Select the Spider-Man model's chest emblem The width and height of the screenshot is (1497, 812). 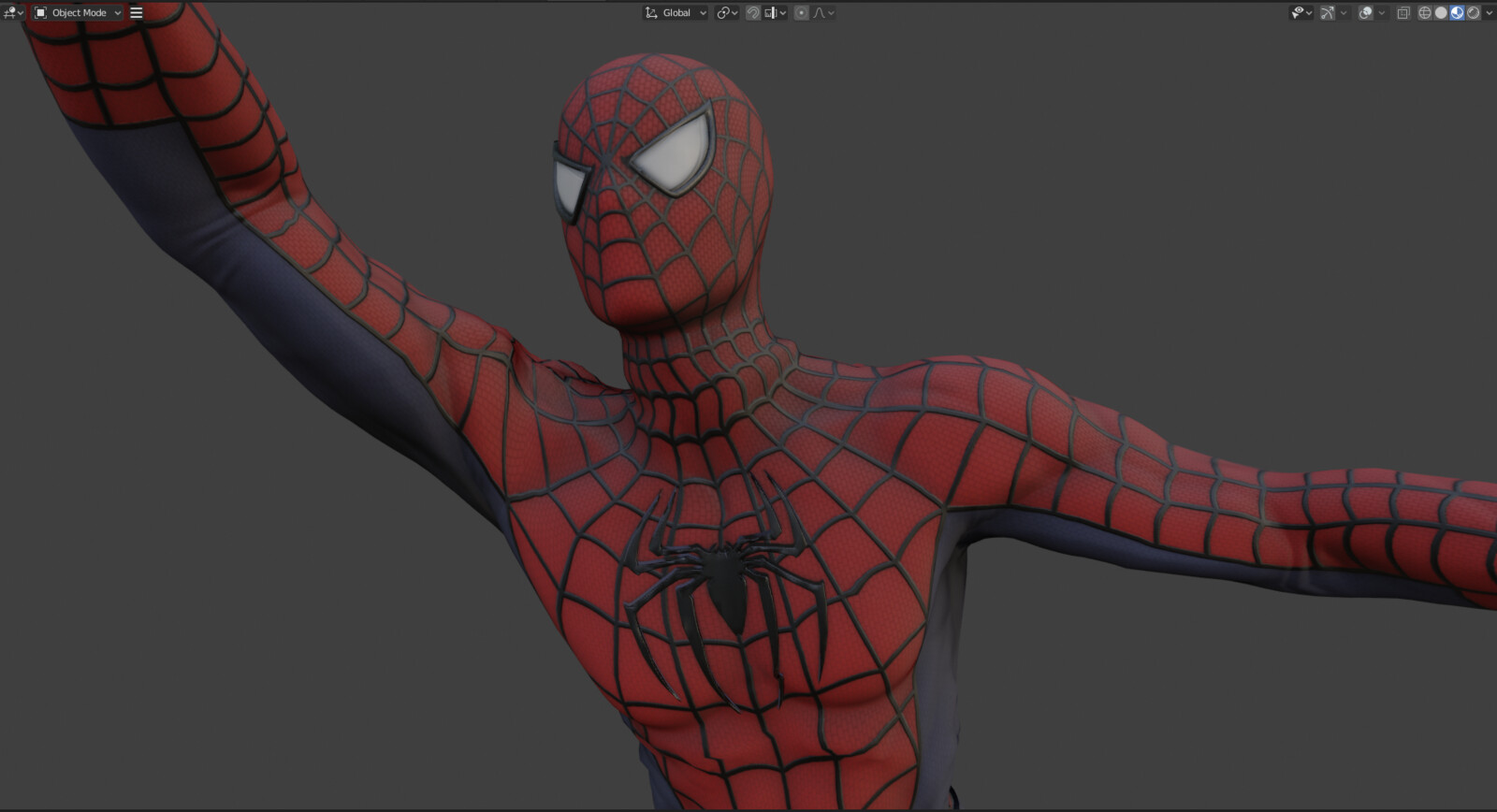(726, 587)
